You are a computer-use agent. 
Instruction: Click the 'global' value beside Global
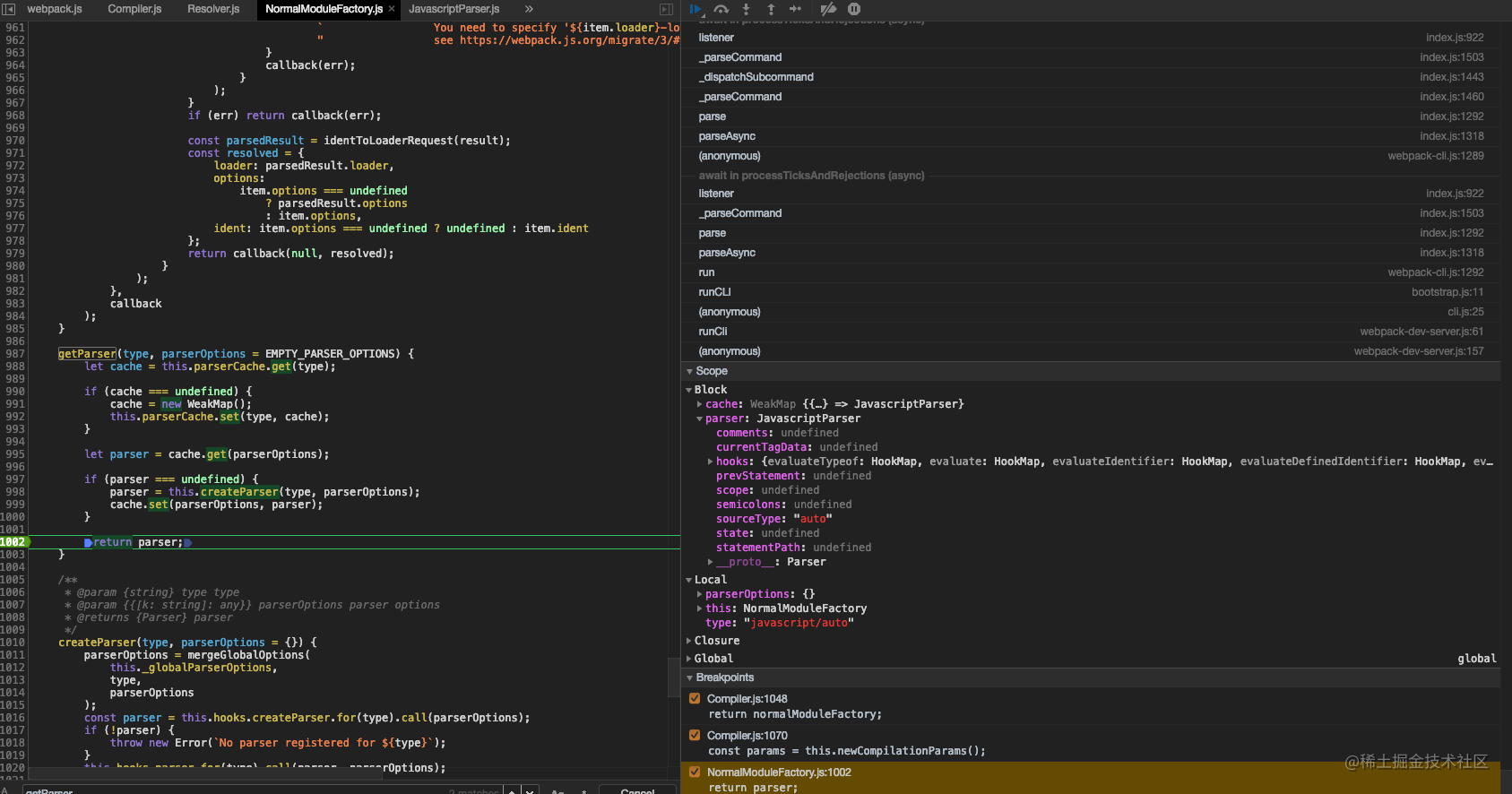pyautogui.click(x=1477, y=659)
